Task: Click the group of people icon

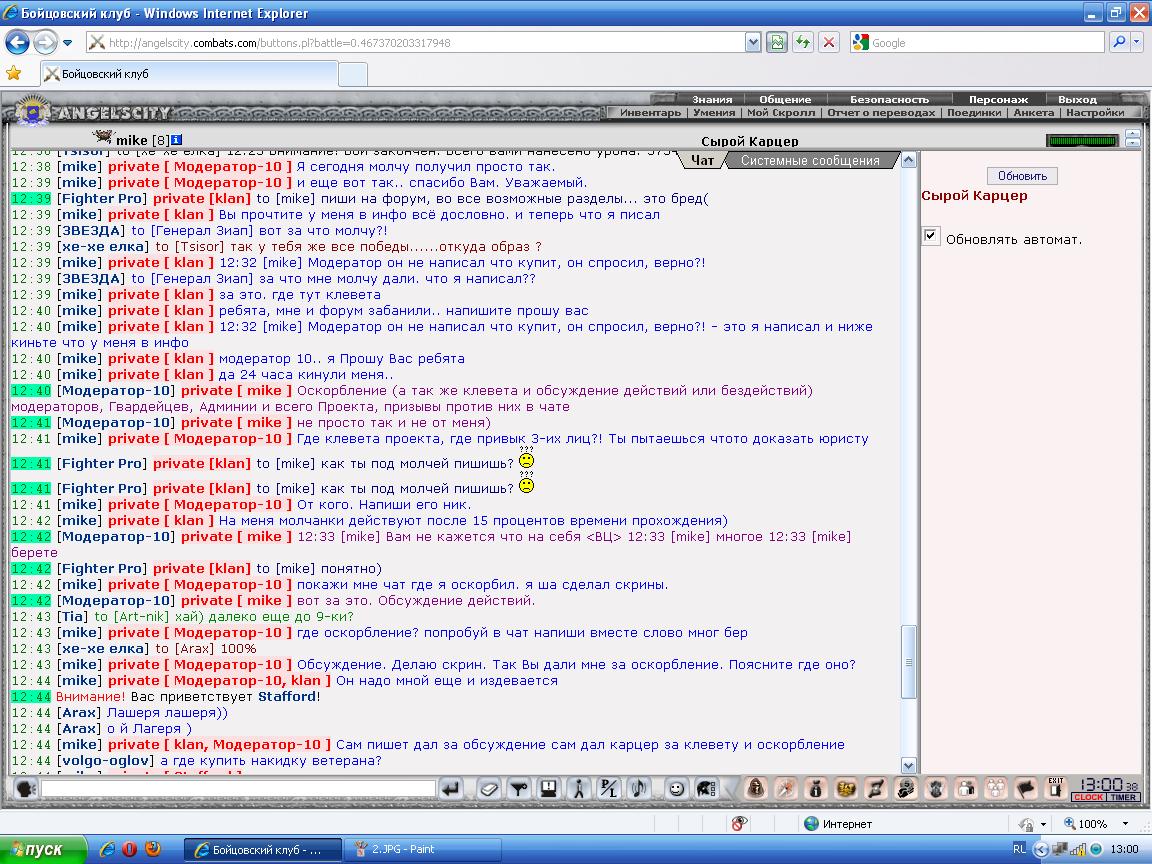Action: click(x=996, y=788)
